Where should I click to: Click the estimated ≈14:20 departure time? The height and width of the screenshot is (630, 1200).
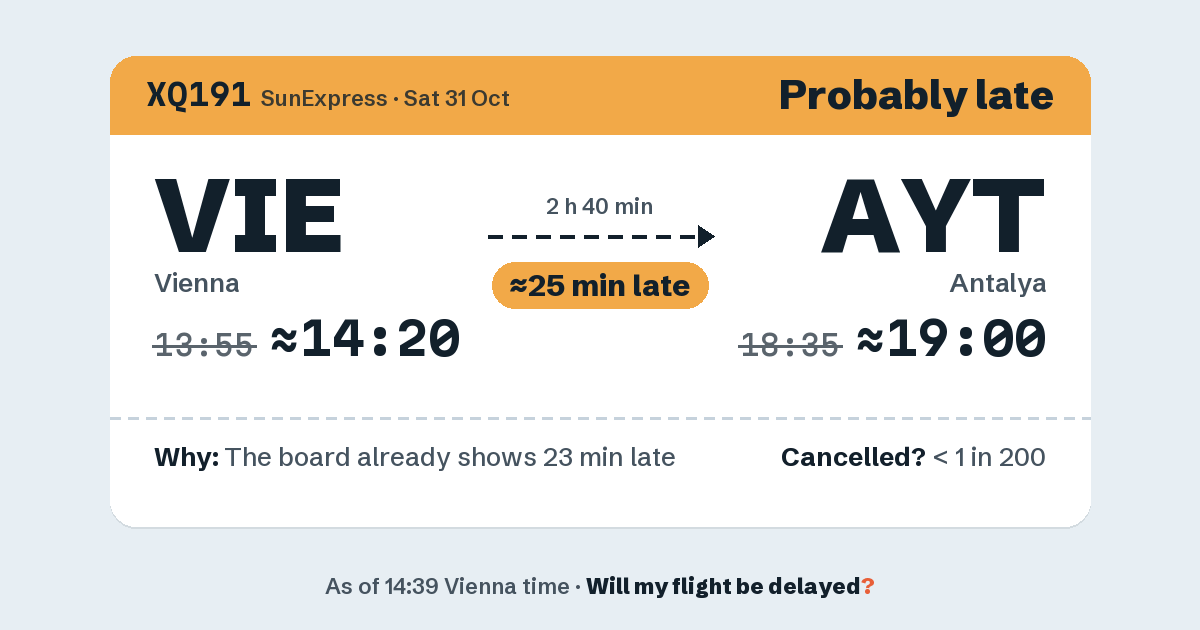[366, 339]
